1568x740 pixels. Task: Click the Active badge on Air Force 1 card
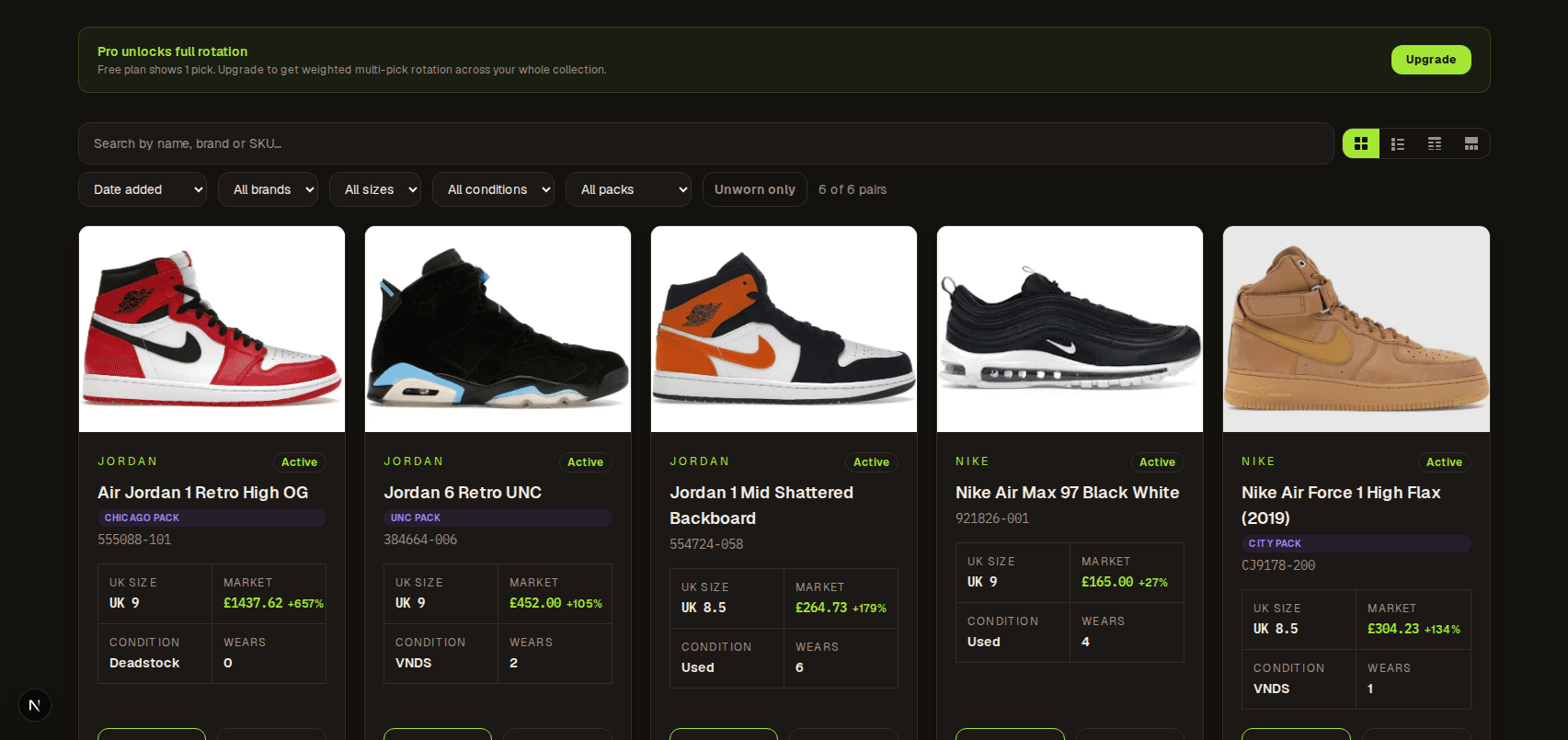tap(1445, 462)
